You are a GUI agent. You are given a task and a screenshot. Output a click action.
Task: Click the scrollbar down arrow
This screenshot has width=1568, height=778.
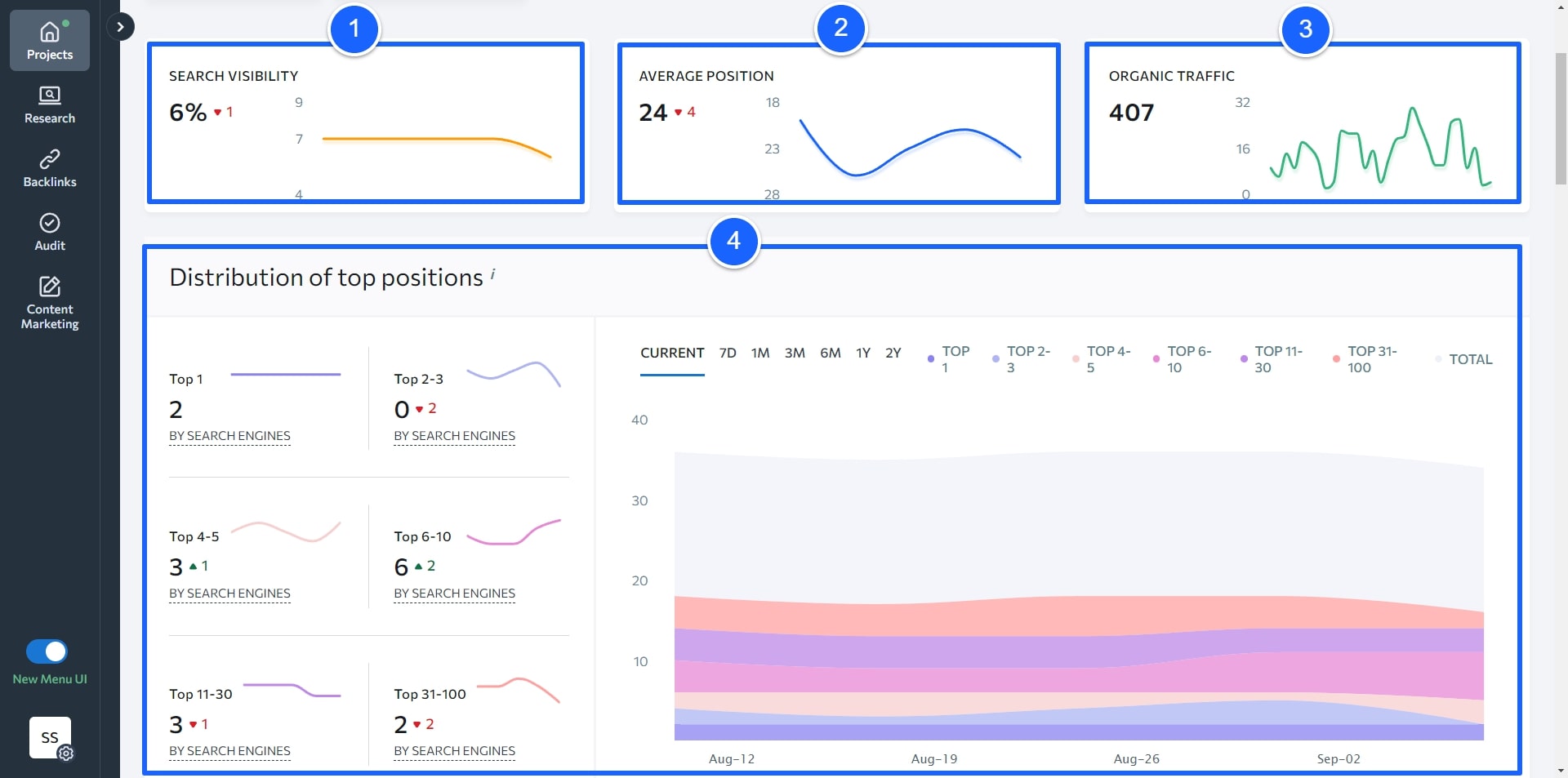[x=1561, y=770]
